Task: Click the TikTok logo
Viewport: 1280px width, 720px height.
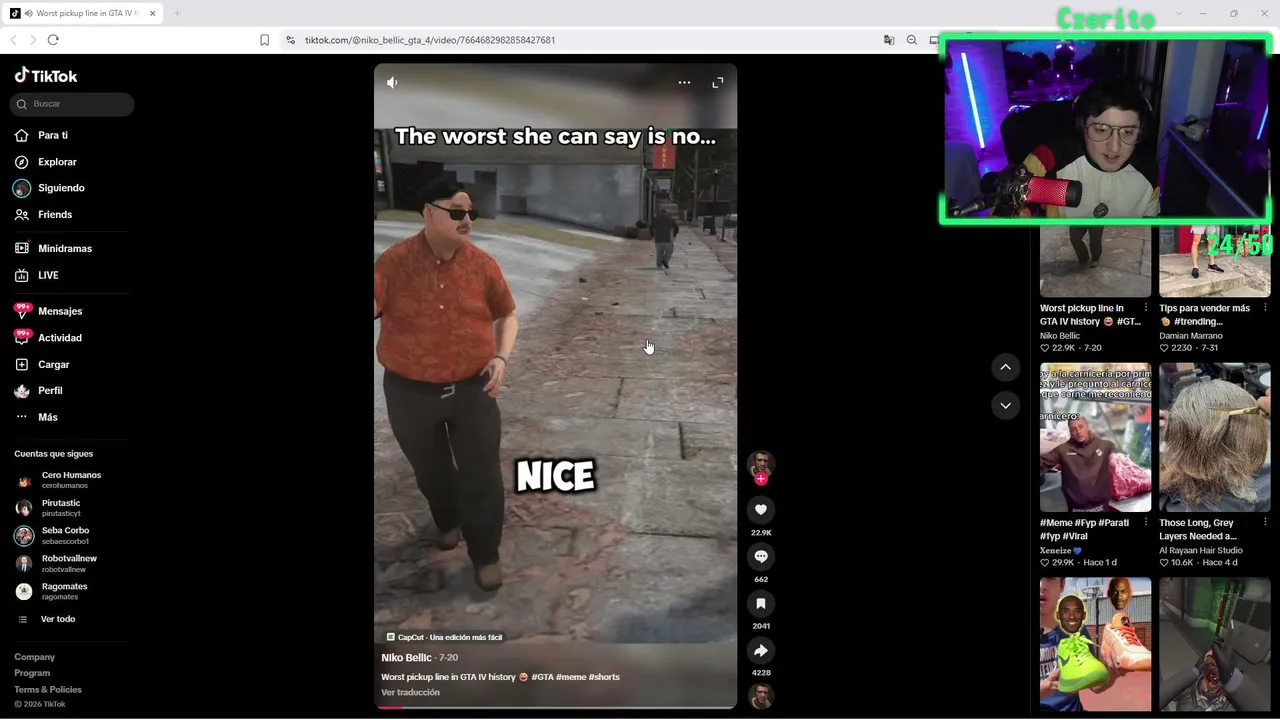Action: [46, 76]
